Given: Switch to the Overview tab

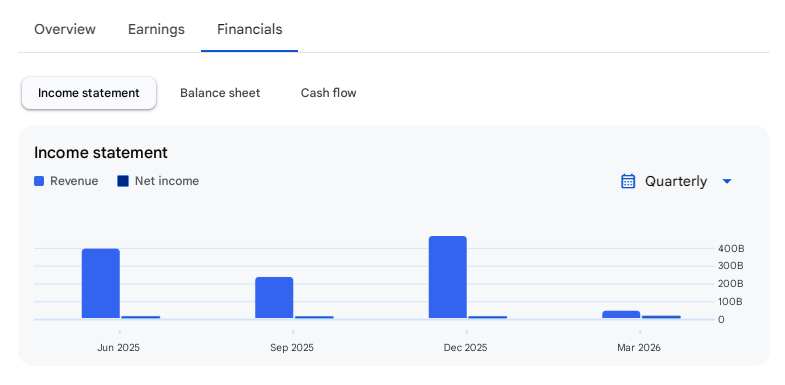Looking at the screenshot, I should tap(65, 29).
